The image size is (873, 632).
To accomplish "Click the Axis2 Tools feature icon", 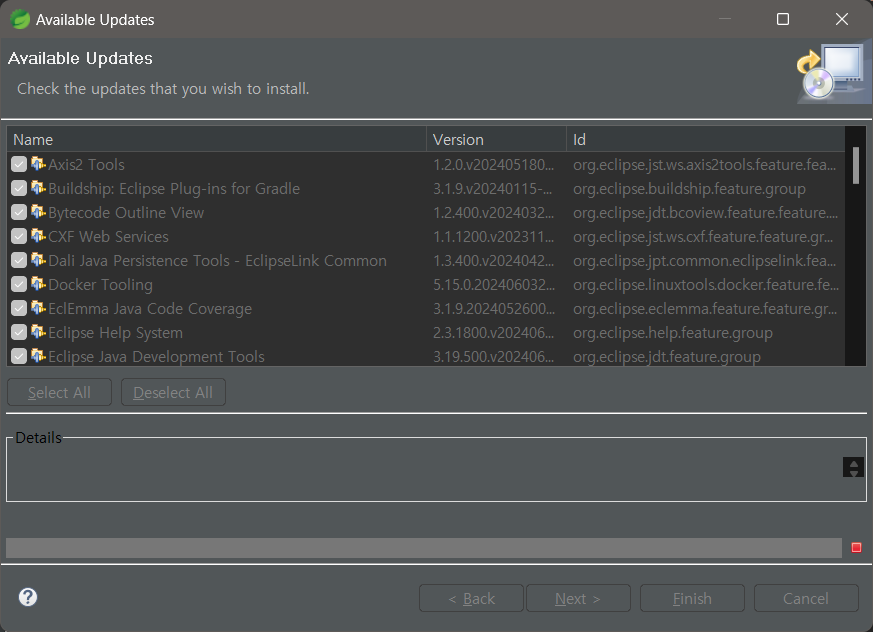I will pos(38,164).
